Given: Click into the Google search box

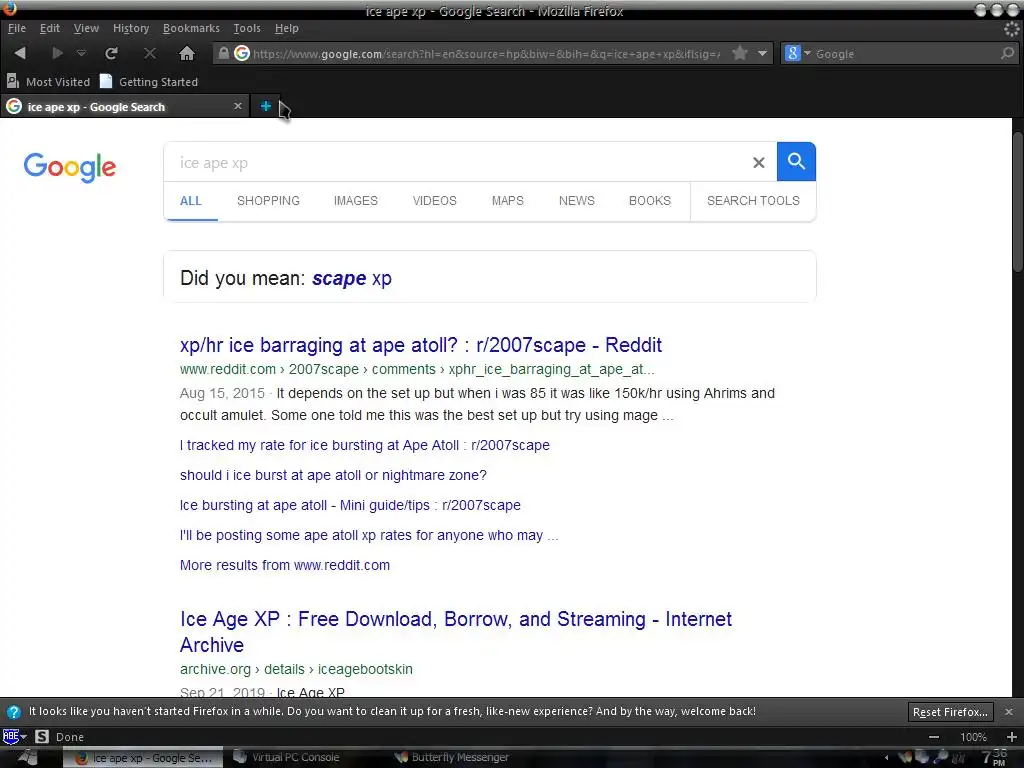Looking at the screenshot, I should [457, 162].
